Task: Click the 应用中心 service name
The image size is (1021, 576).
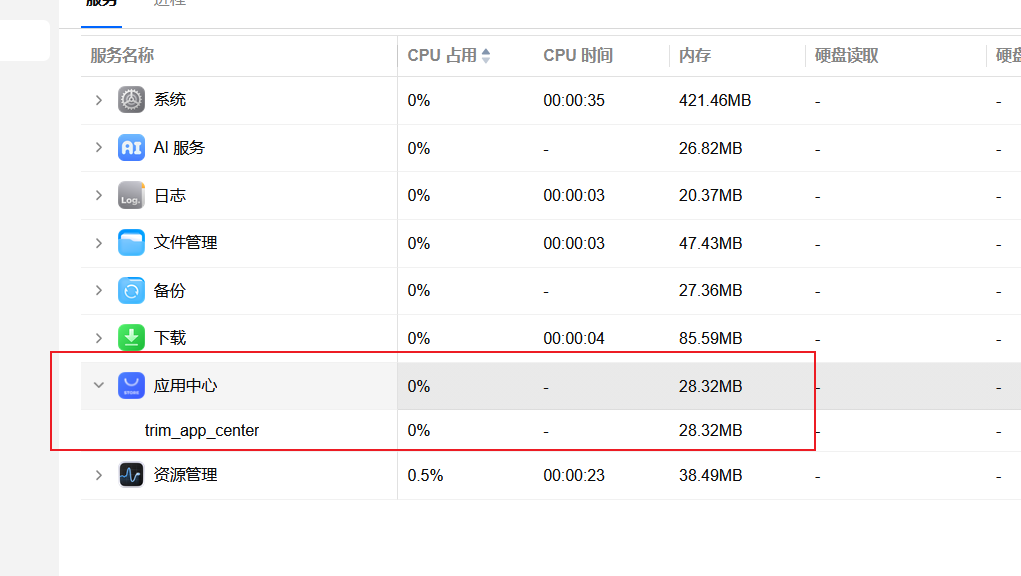Action: click(x=185, y=385)
